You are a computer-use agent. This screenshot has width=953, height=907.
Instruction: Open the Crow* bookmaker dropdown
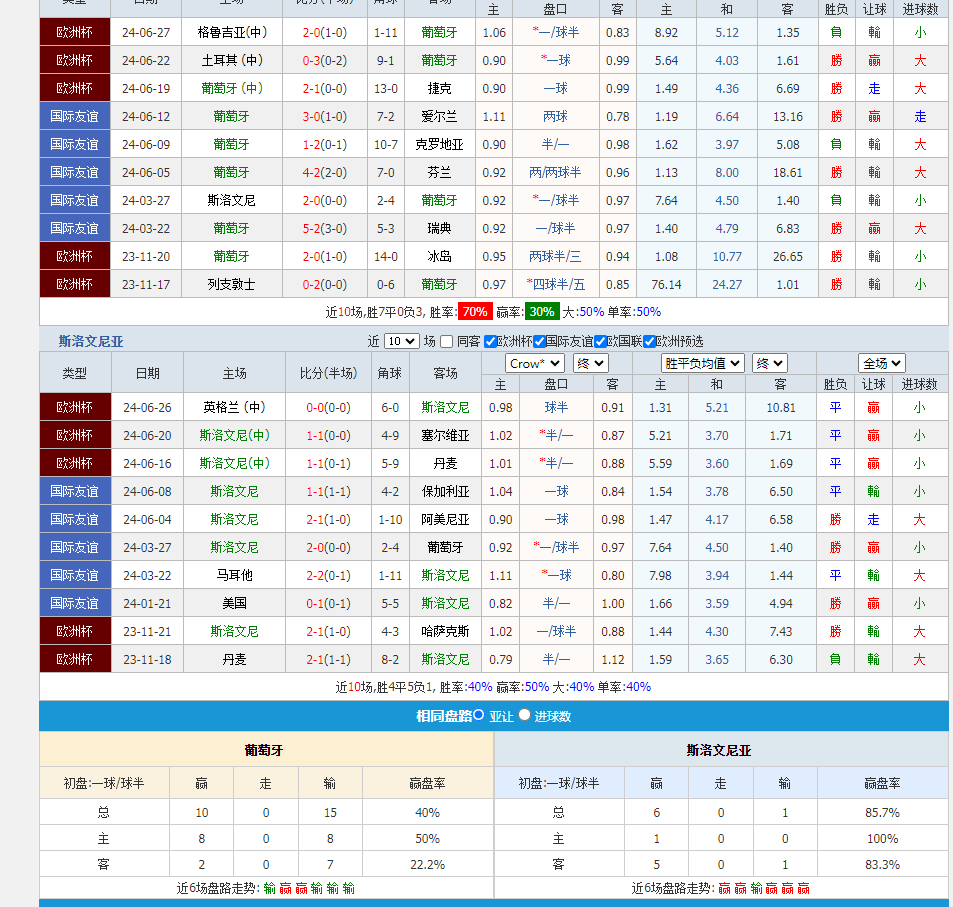tap(537, 363)
